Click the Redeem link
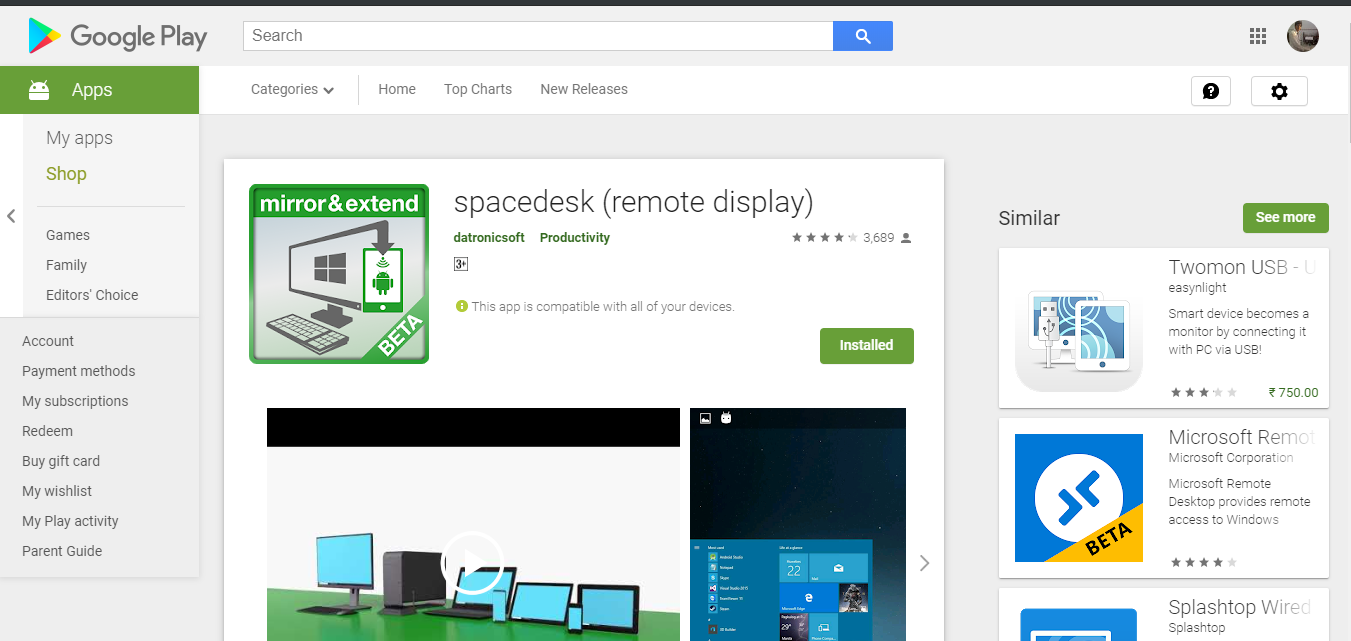Viewport: 1351px width, 641px height. coord(47,431)
